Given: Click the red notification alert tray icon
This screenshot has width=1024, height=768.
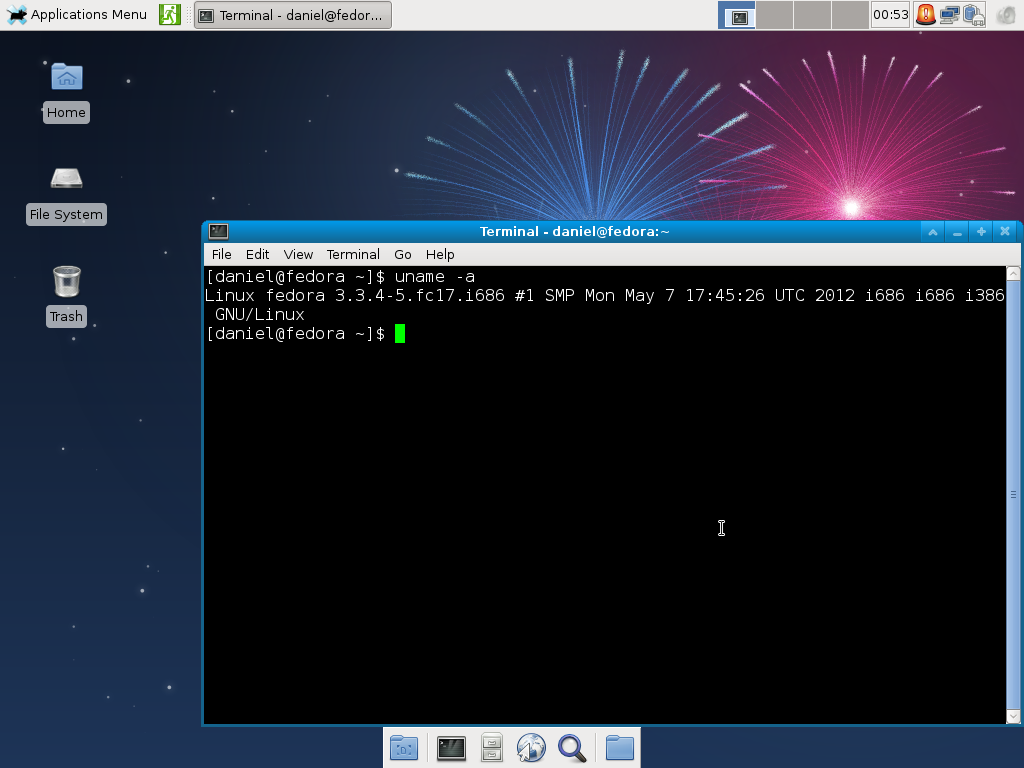Looking at the screenshot, I should pos(925,14).
